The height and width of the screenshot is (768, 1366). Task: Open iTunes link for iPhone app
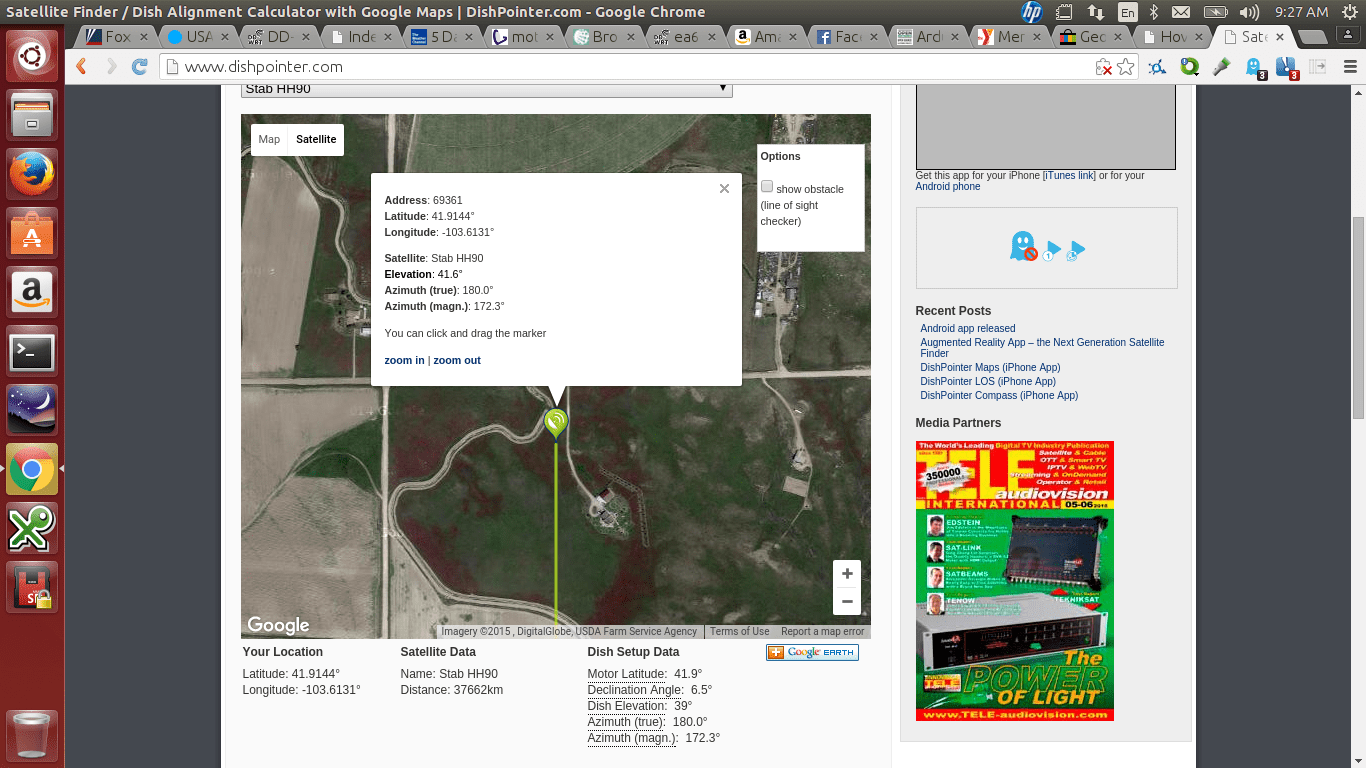[x=1069, y=175]
